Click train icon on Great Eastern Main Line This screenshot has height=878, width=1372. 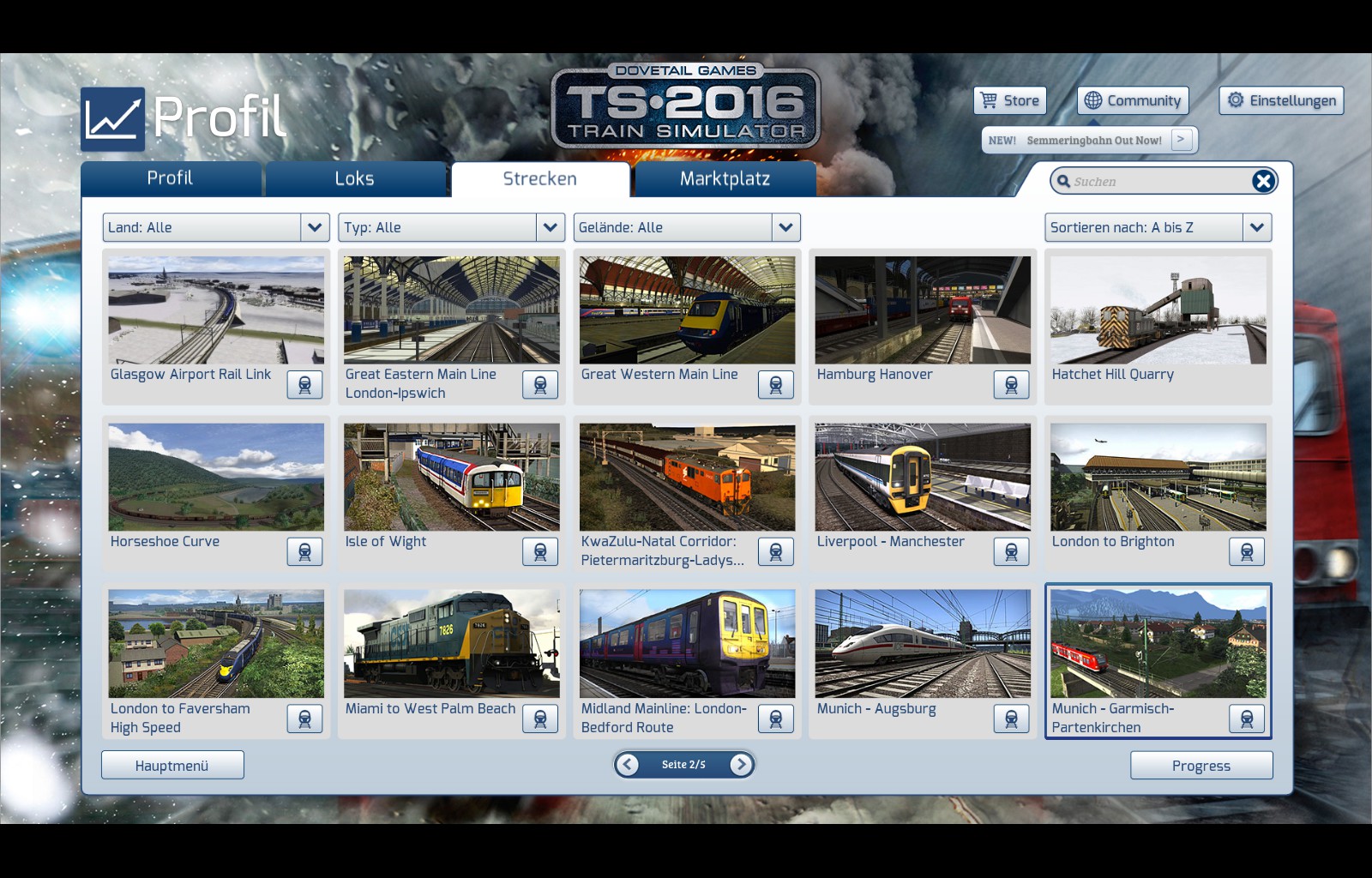(x=540, y=385)
